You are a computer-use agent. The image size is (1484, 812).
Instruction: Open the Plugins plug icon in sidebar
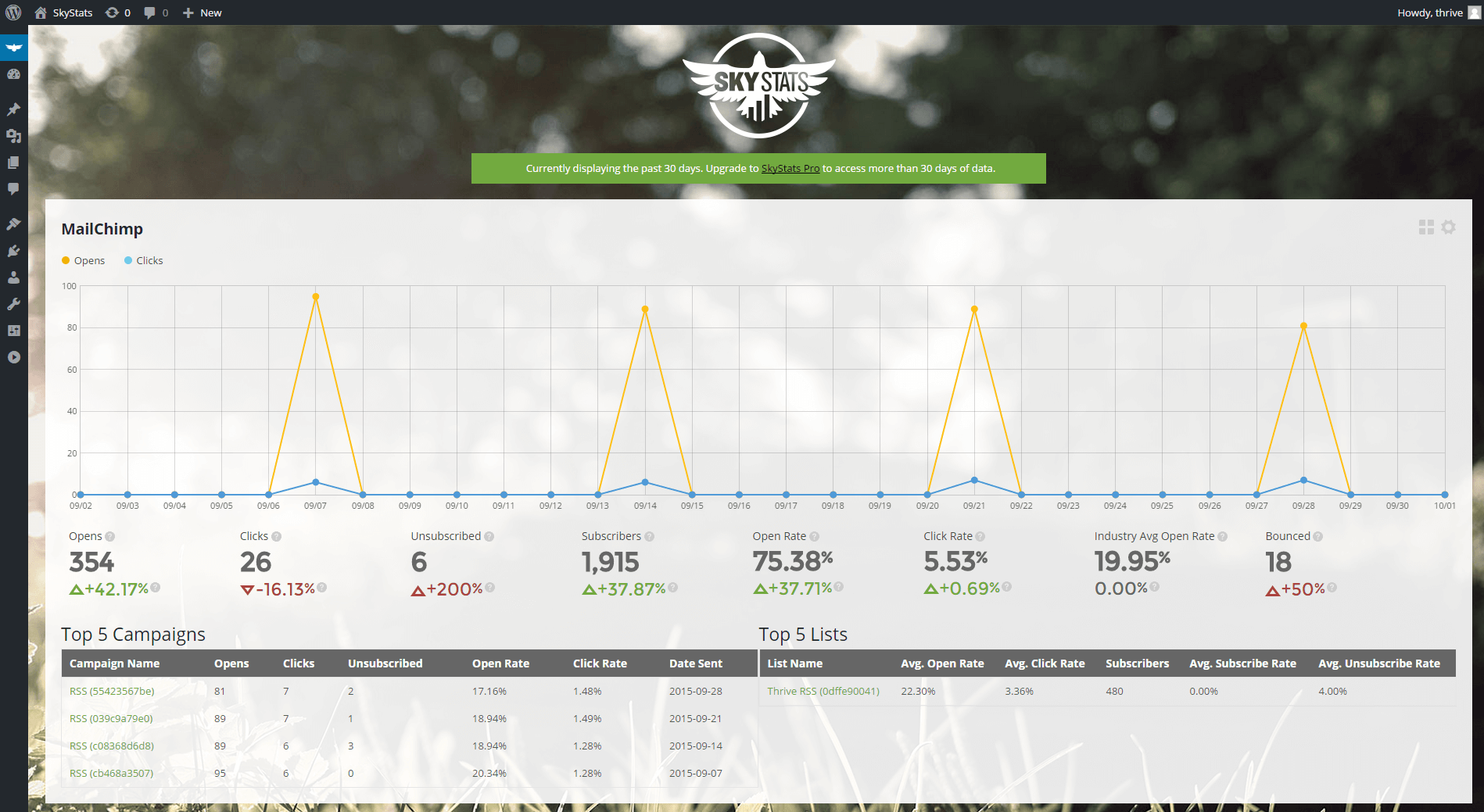tap(13, 251)
